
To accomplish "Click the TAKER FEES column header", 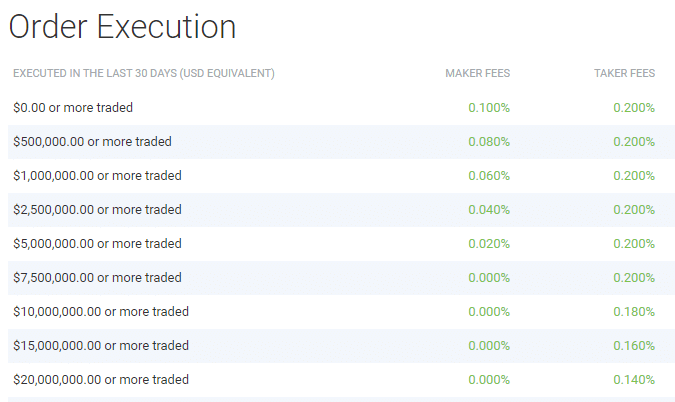I will pyautogui.click(x=625, y=73).
